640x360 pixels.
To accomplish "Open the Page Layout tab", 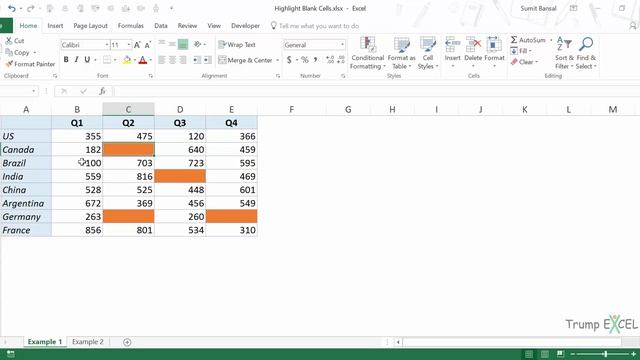I will pos(90,26).
